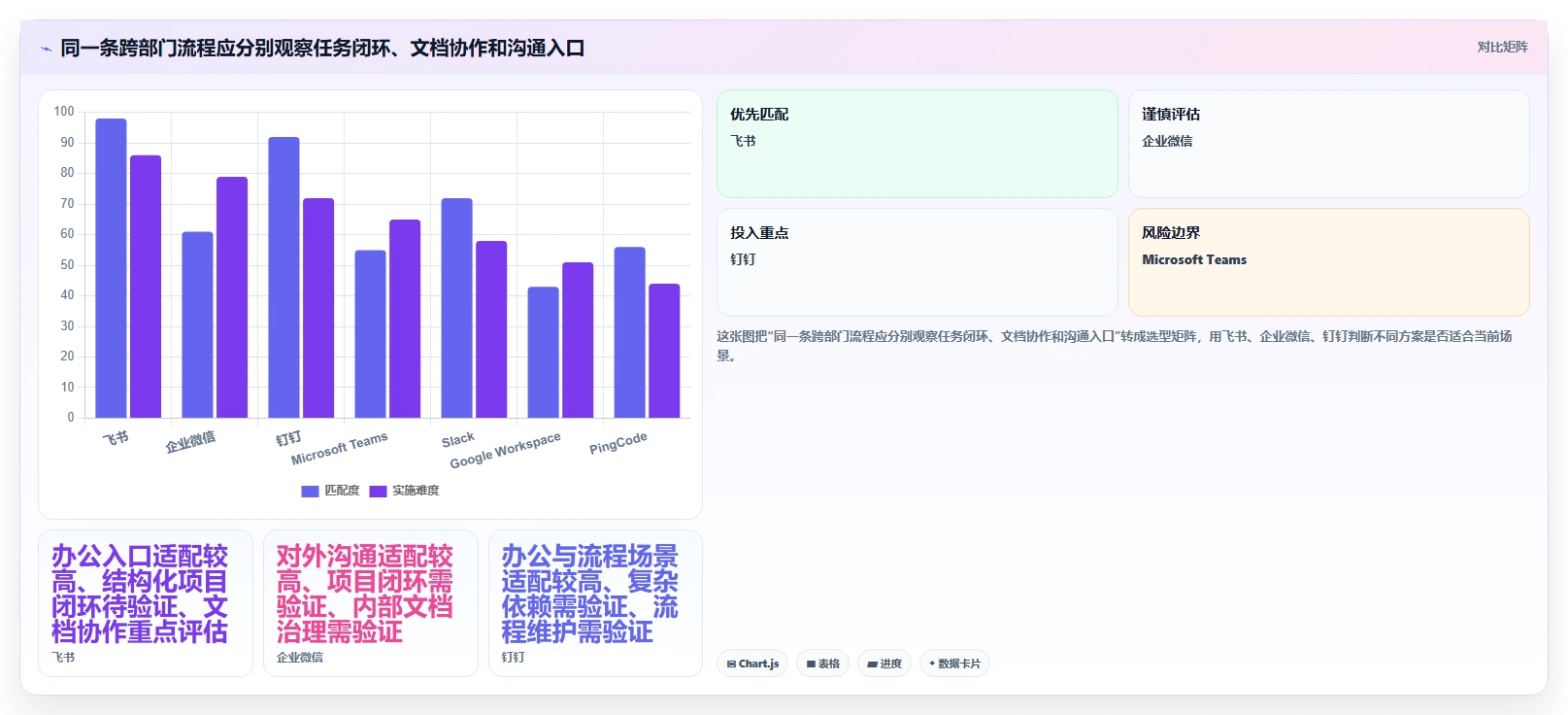
Task: Toggle the 匹配度 legend swatch
Action: point(310,491)
